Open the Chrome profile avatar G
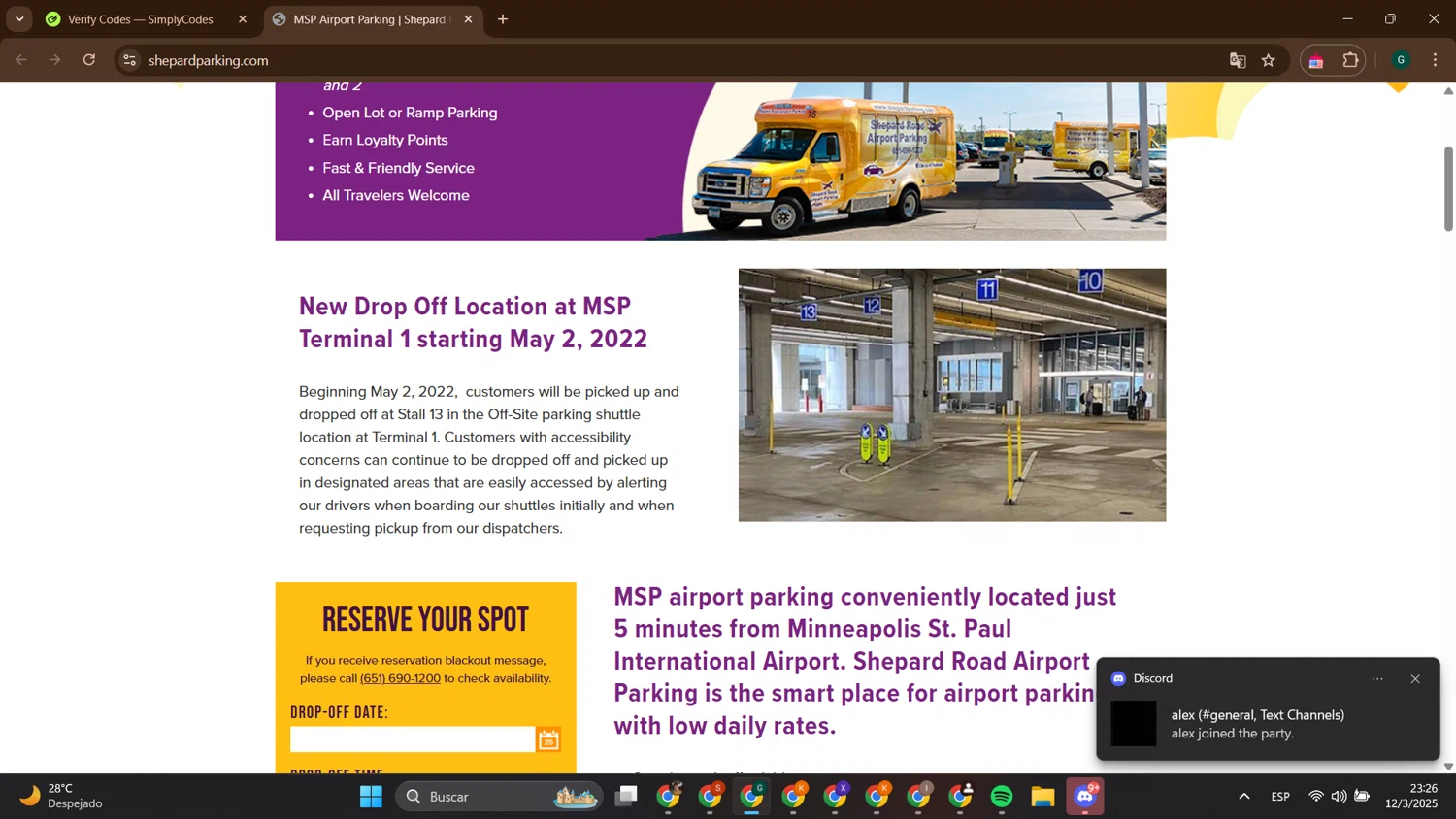1456x819 pixels. tap(1401, 60)
